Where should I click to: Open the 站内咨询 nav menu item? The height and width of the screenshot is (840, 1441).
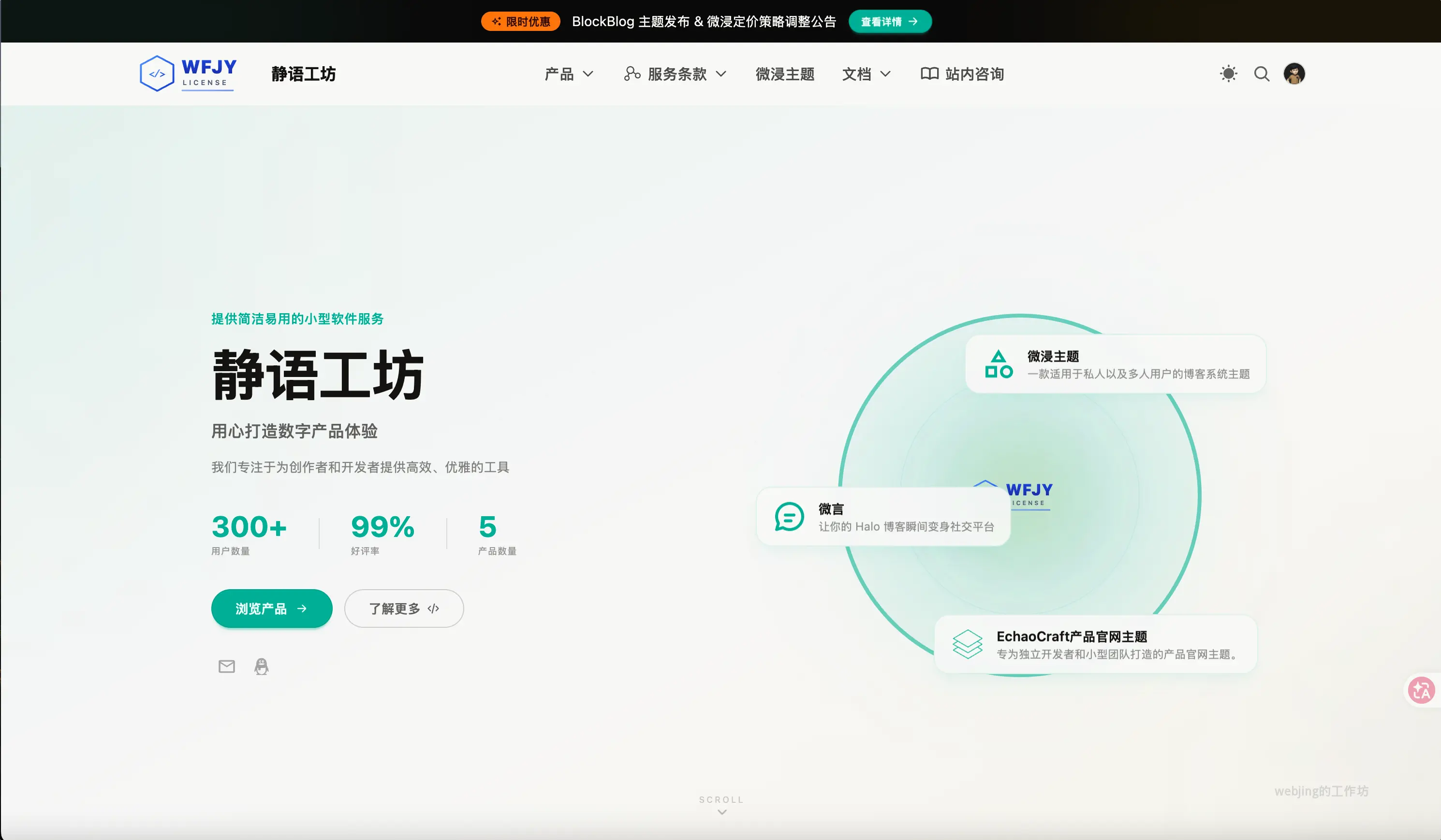click(x=962, y=74)
